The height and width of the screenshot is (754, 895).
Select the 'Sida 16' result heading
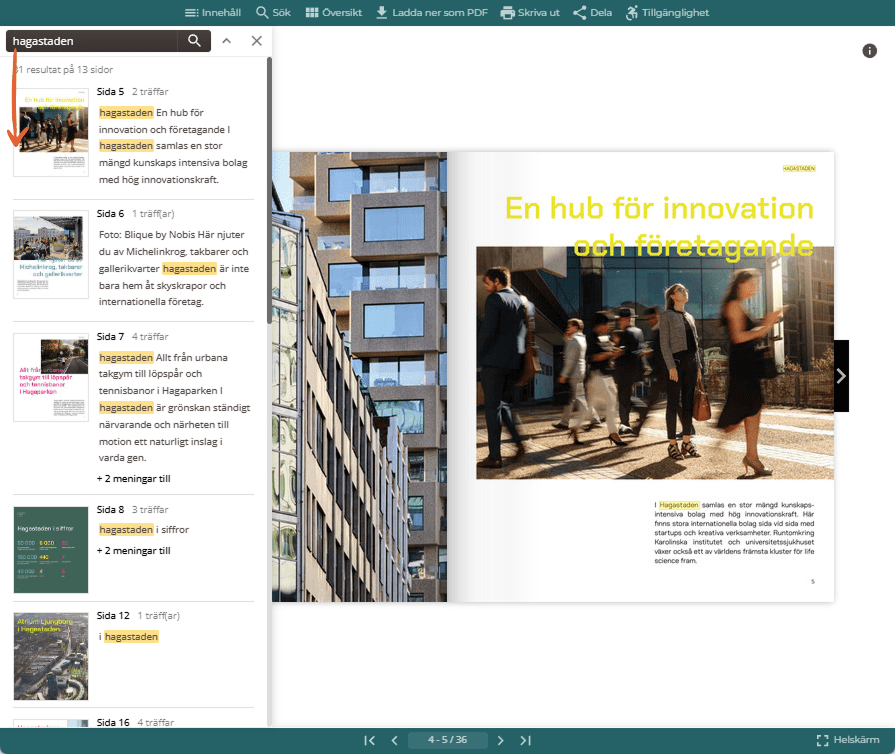(113, 722)
